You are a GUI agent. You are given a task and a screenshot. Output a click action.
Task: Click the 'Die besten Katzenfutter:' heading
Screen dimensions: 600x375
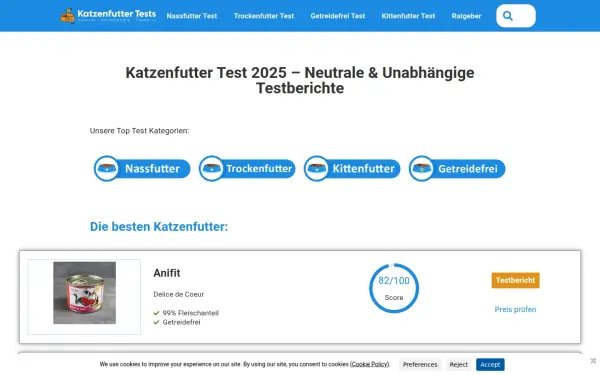coord(159,227)
